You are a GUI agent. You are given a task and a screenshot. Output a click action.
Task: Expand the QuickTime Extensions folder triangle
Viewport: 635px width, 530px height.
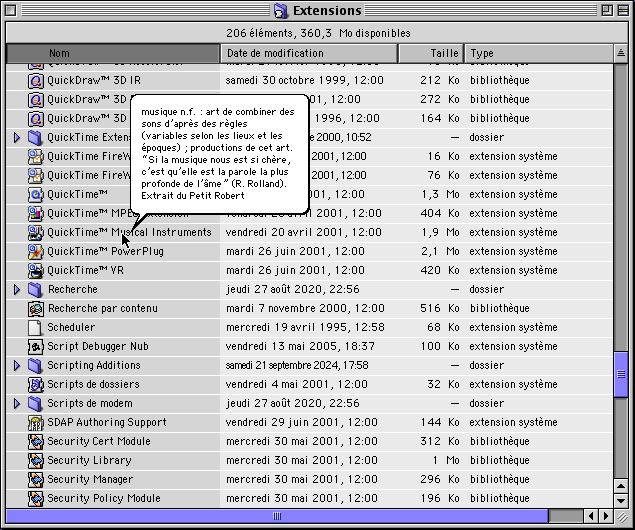click(x=17, y=138)
